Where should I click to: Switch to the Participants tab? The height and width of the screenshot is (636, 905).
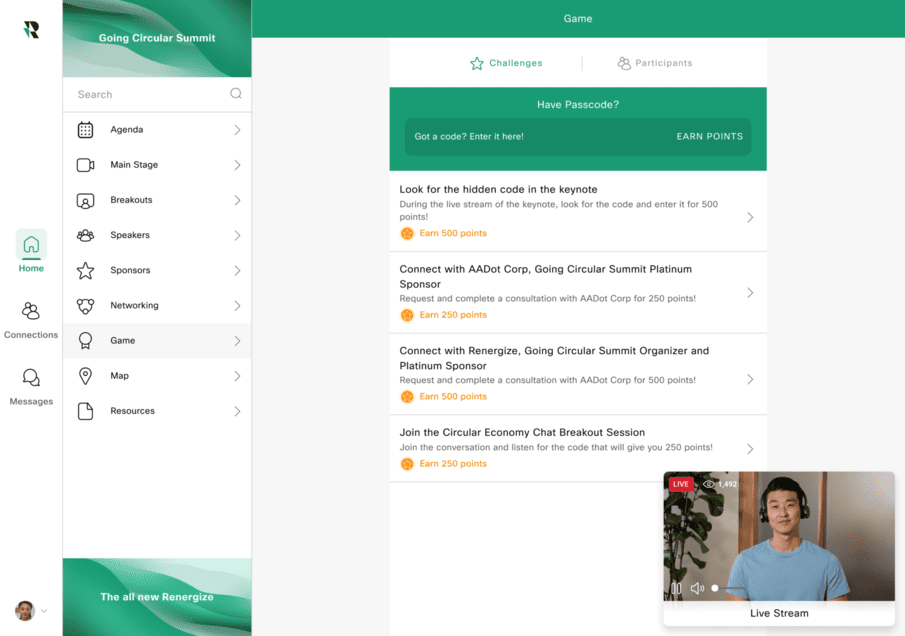click(655, 63)
